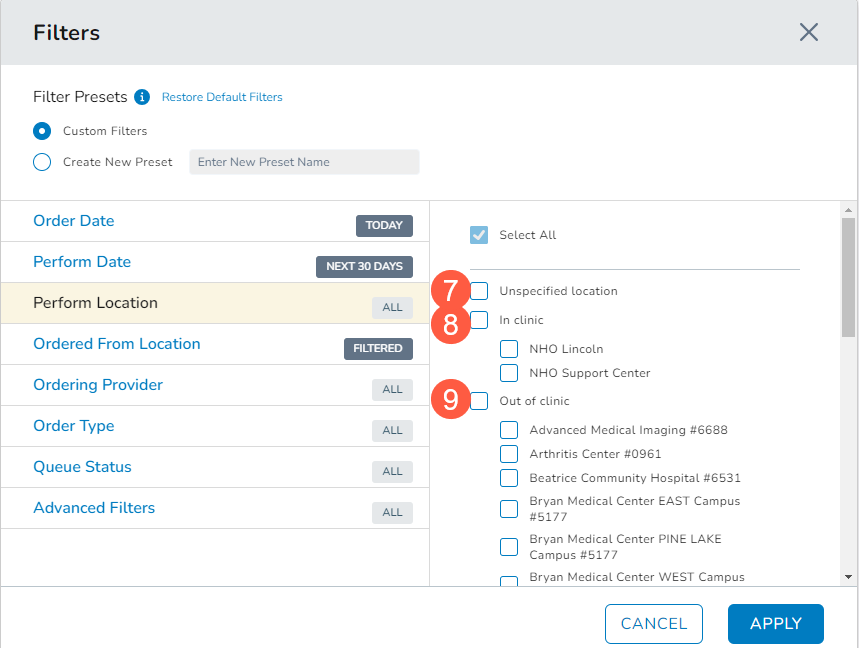This screenshot has width=859, height=648.
Task: Click Restore Default Filters link
Action: pos(222,97)
